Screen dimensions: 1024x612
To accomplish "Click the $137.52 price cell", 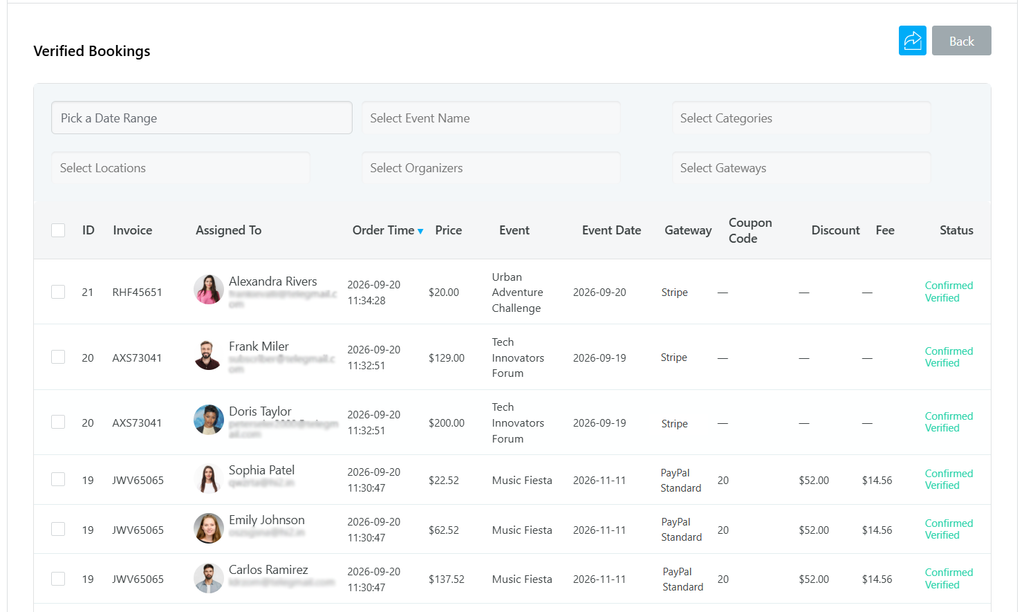I will [447, 579].
